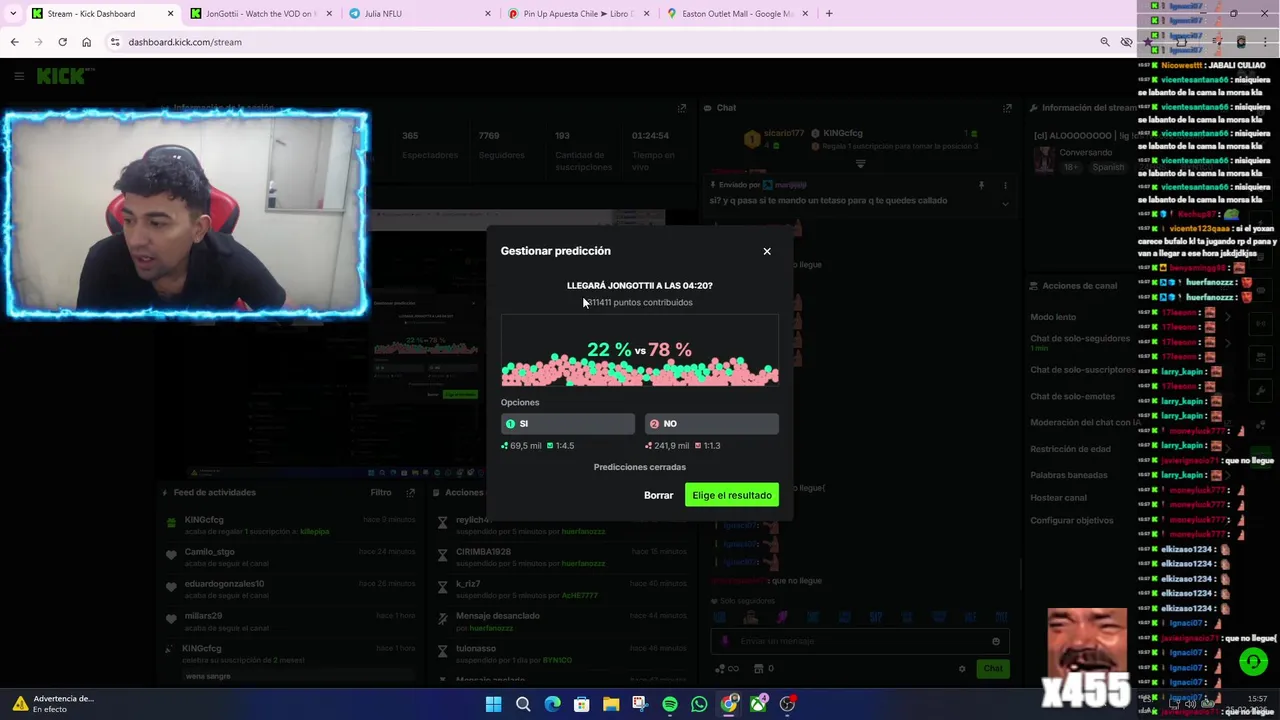The width and height of the screenshot is (1280, 720).
Task: Click the system clock showing 15:57
Action: 1258,699
